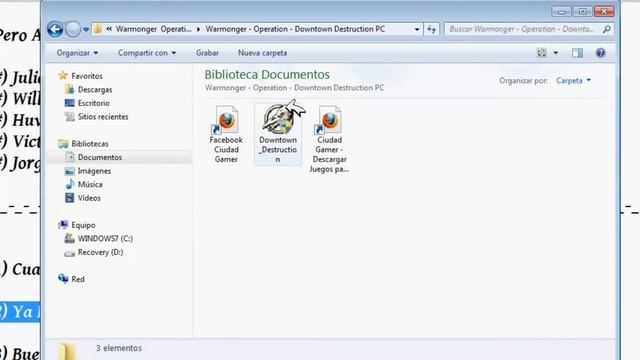Click the folder icon in the address bar
This screenshot has height=360, width=640.
pyautogui.click(x=98, y=29)
